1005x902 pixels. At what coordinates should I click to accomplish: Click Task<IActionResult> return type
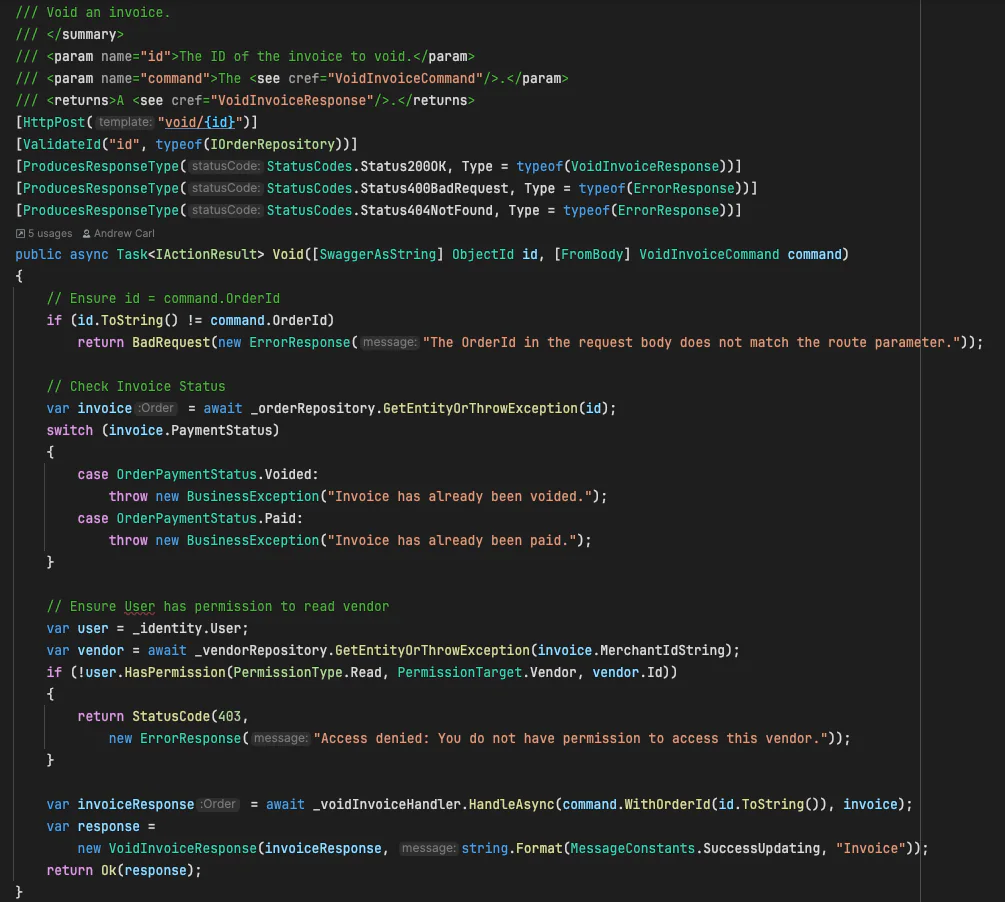[190, 255]
